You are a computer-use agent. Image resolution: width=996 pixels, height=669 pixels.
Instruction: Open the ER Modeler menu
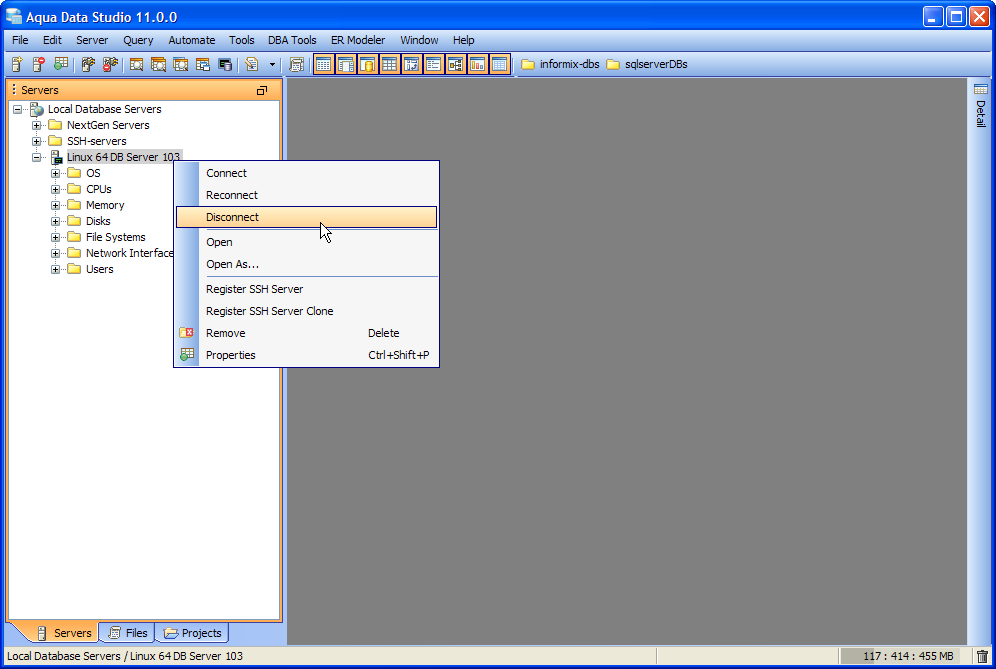tap(358, 40)
